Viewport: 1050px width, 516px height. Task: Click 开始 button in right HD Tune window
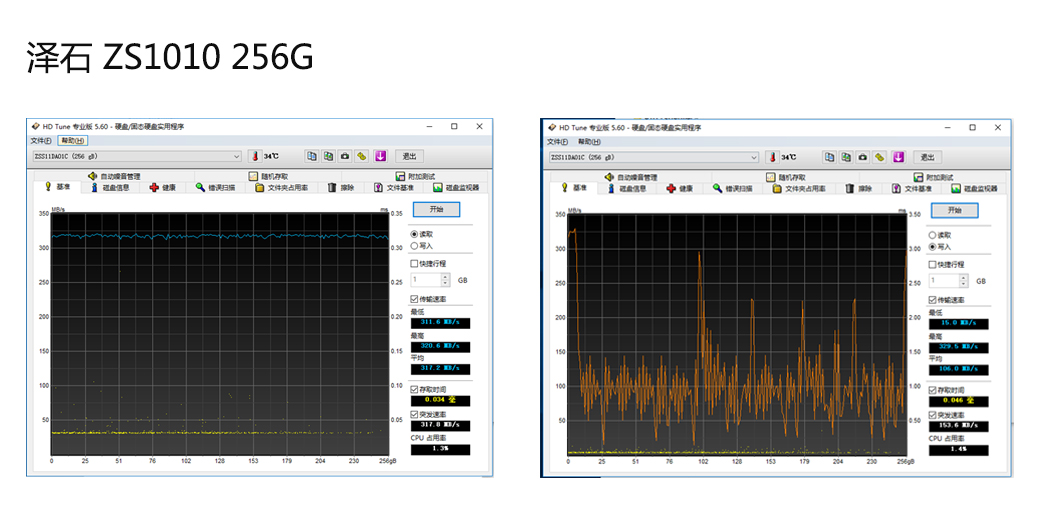click(954, 210)
